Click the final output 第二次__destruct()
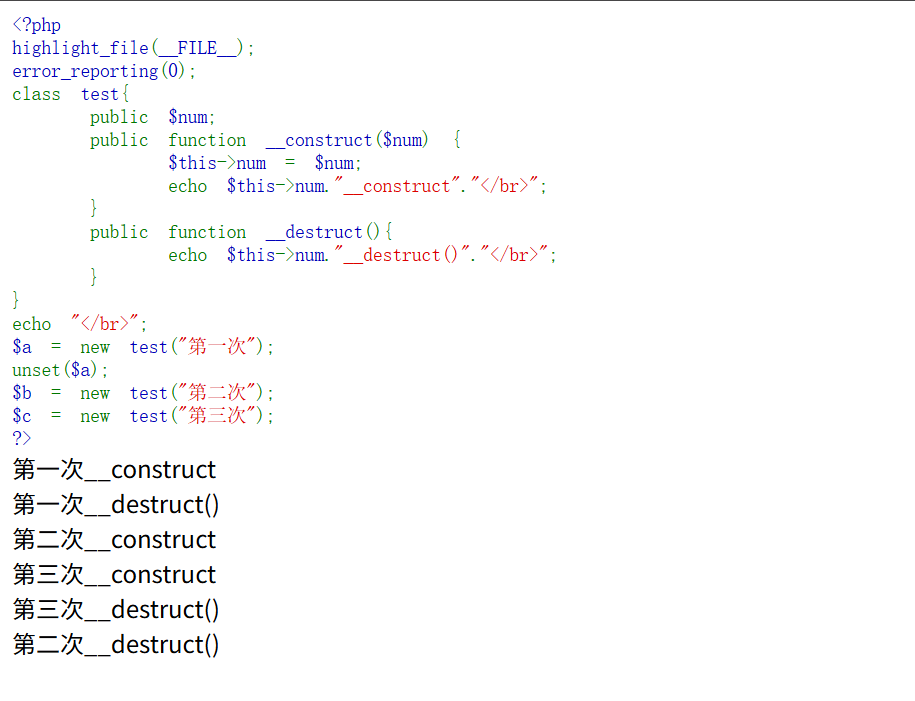Viewport: 915px width, 701px height. click(116, 645)
